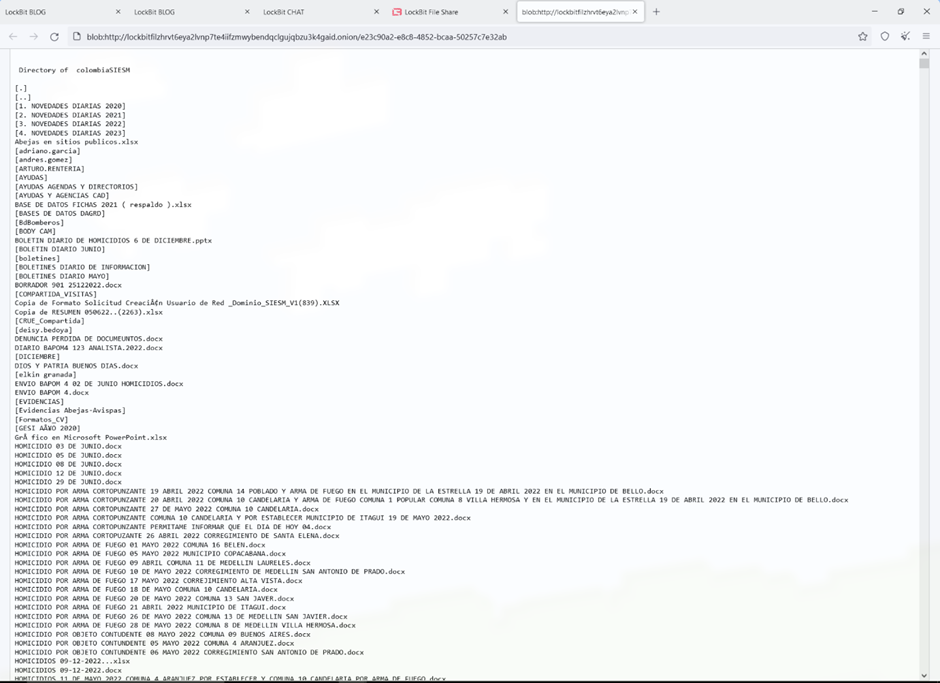The image size is (940, 683).
Task: Open the application hamburger menu
Action: [x=926, y=37]
